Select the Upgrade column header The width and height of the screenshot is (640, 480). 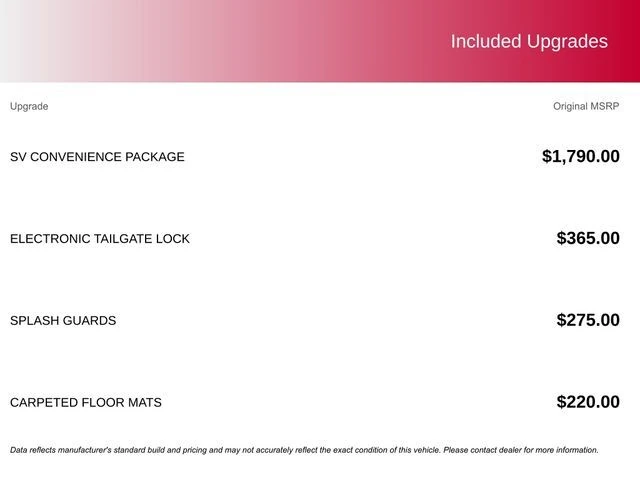(29, 106)
